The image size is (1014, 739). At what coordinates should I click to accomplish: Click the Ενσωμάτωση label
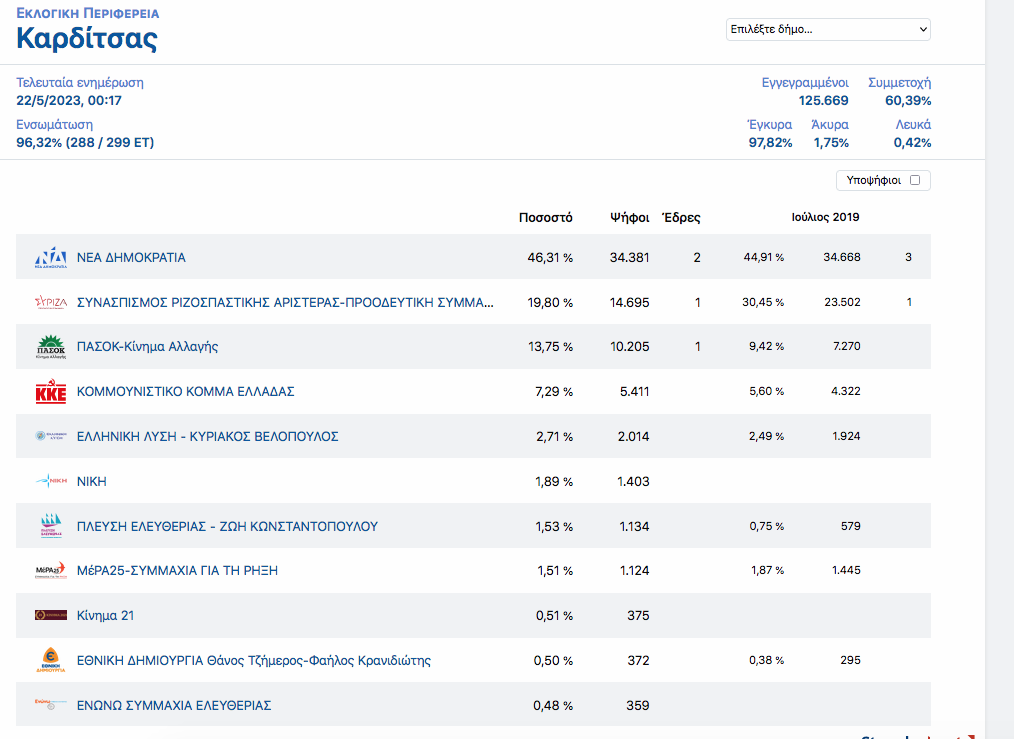pos(54,125)
